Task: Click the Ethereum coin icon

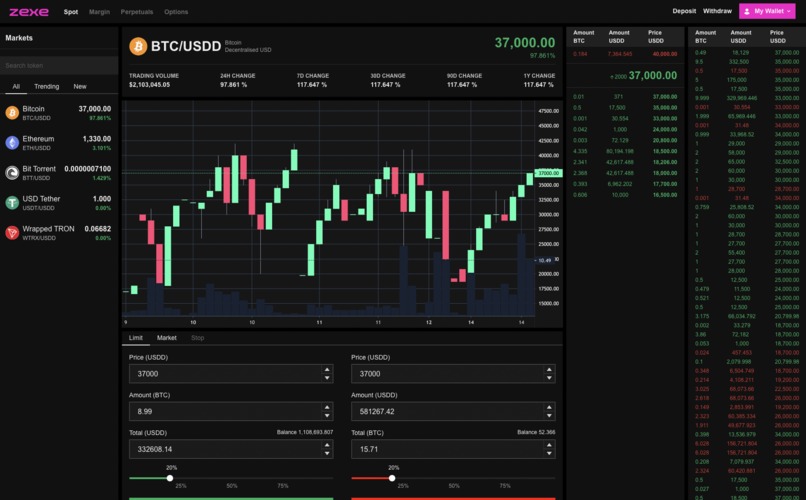Action: pyautogui.click(x=12, y=142)
